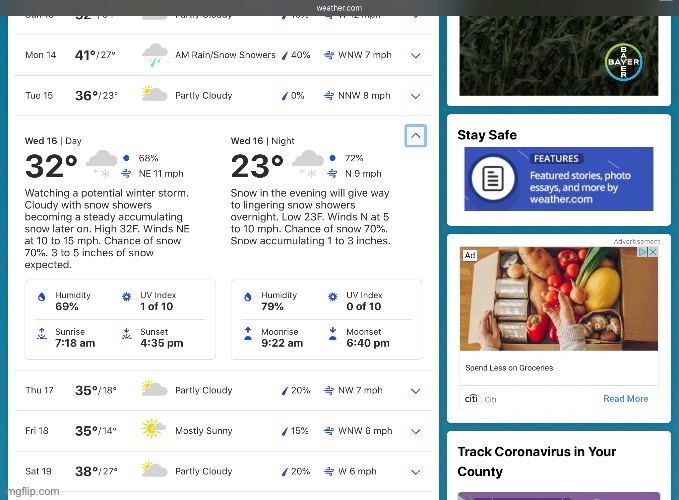Viewport: 679px width, 500px height.
Task: Select the Moonset time 6:40 pm
Action: [368, 343]
